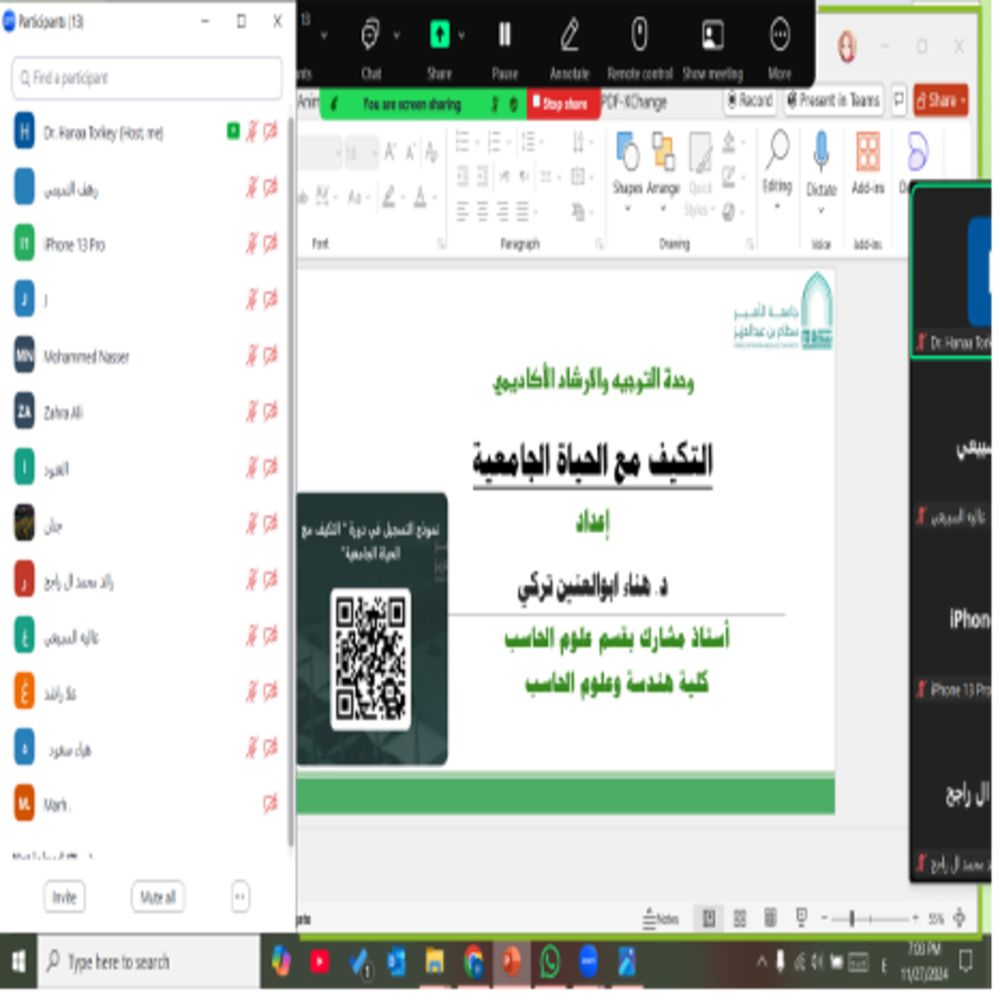Toggle video icon for Zahra Ali
The image size is (1000, 1000).
[271, 412]
